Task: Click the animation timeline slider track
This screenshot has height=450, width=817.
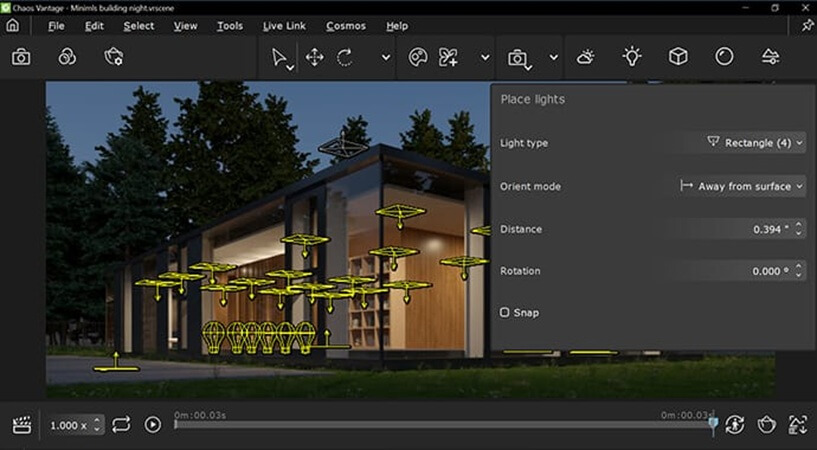Action: click(443, 424)
